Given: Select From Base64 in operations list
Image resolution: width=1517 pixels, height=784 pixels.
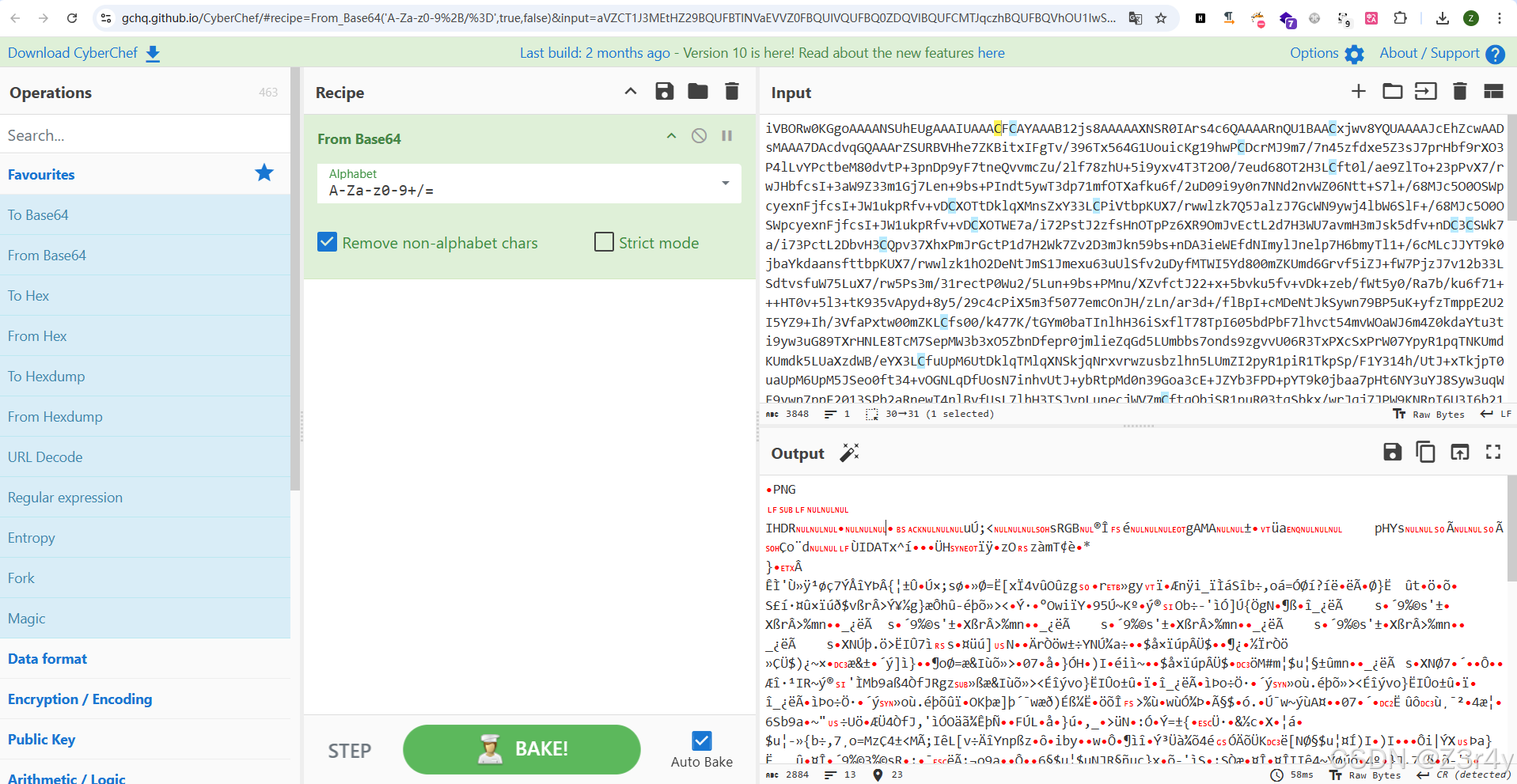Looking at the screenshot, I should click(x=145, y=255).
